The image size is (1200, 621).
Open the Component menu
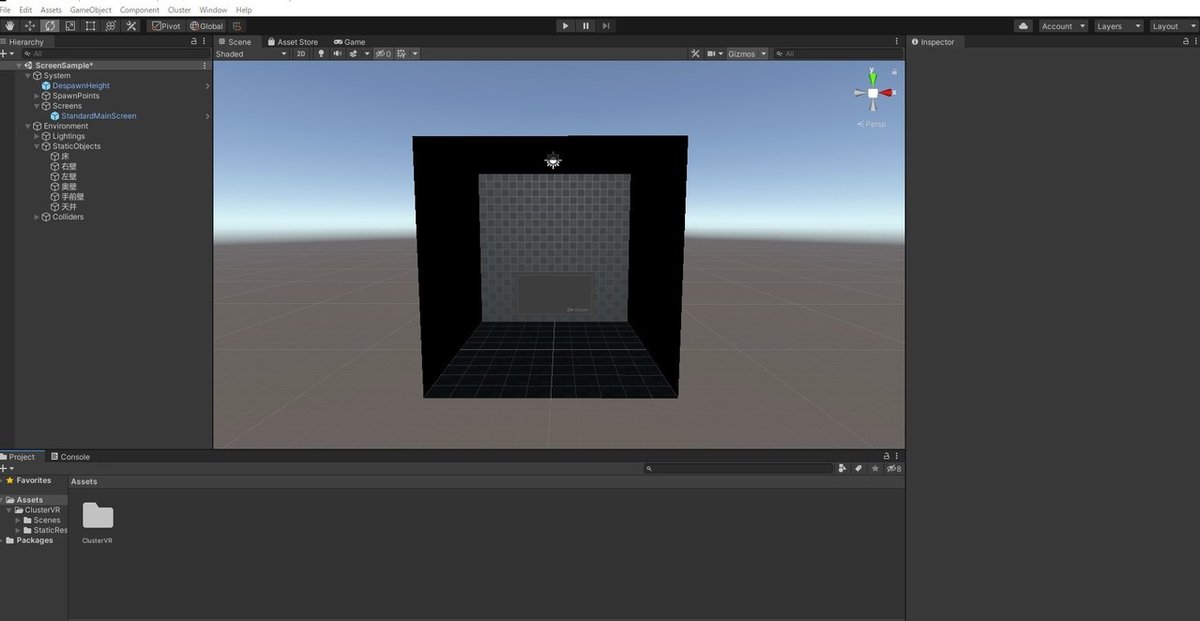point(140,9)
